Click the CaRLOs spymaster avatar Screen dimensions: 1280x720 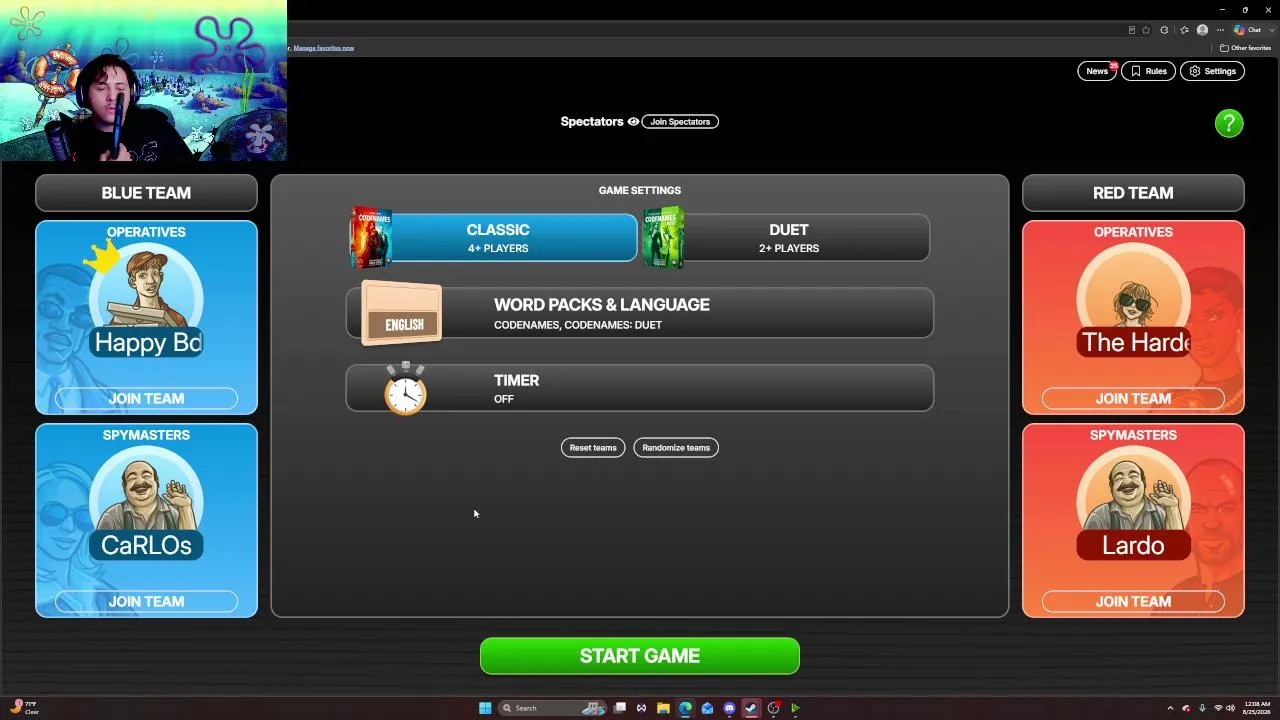(146, 502)
